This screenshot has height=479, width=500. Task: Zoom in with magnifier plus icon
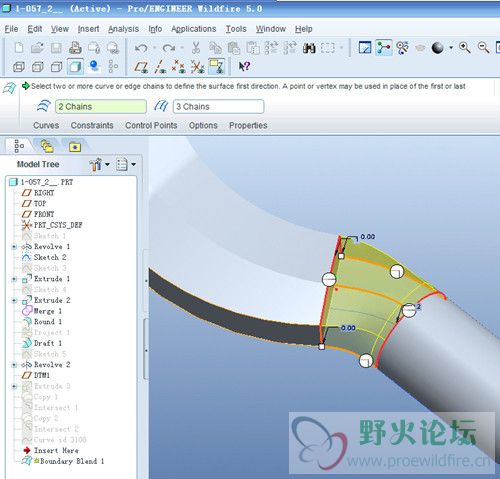pos(465,48)
